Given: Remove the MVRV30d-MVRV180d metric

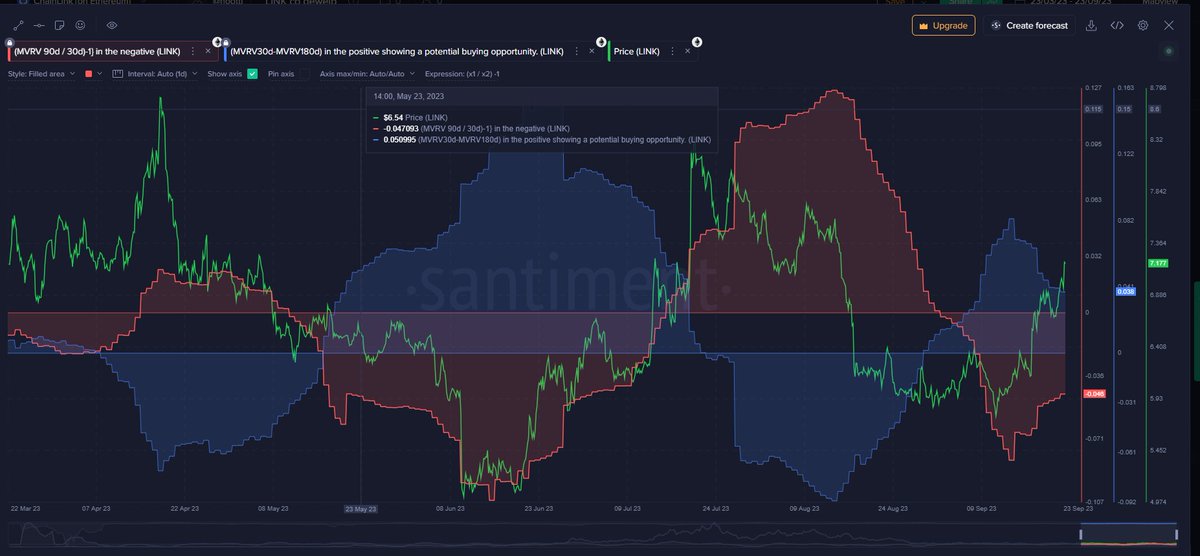Looking at the screenshot, I should [593, 50].
